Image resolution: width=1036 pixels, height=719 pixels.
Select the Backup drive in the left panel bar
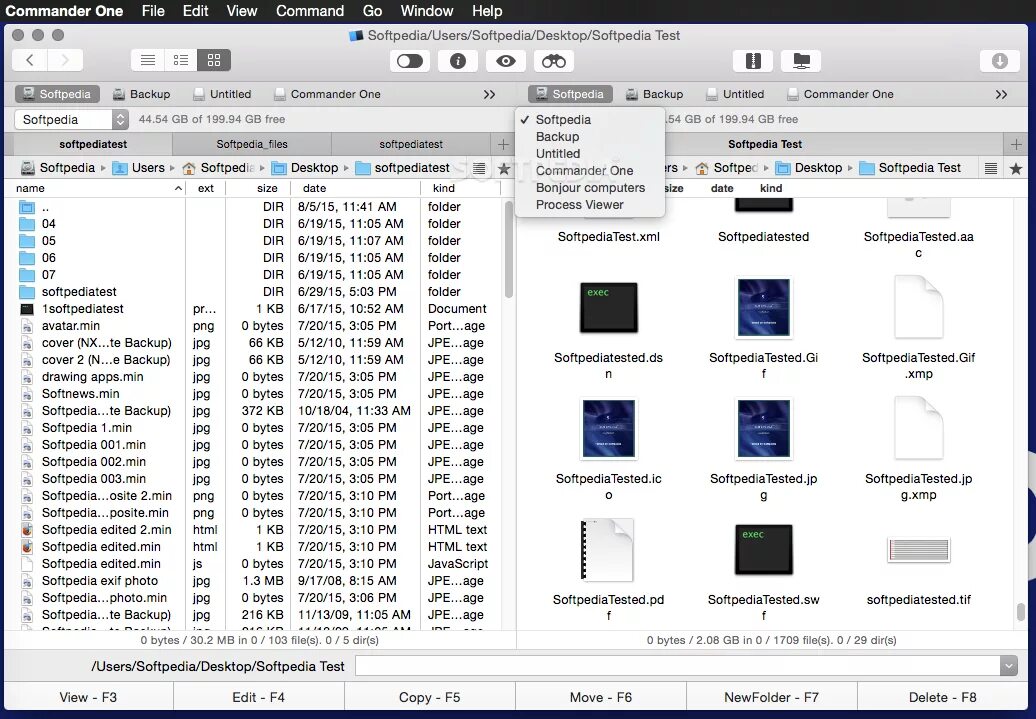(141, 94)
